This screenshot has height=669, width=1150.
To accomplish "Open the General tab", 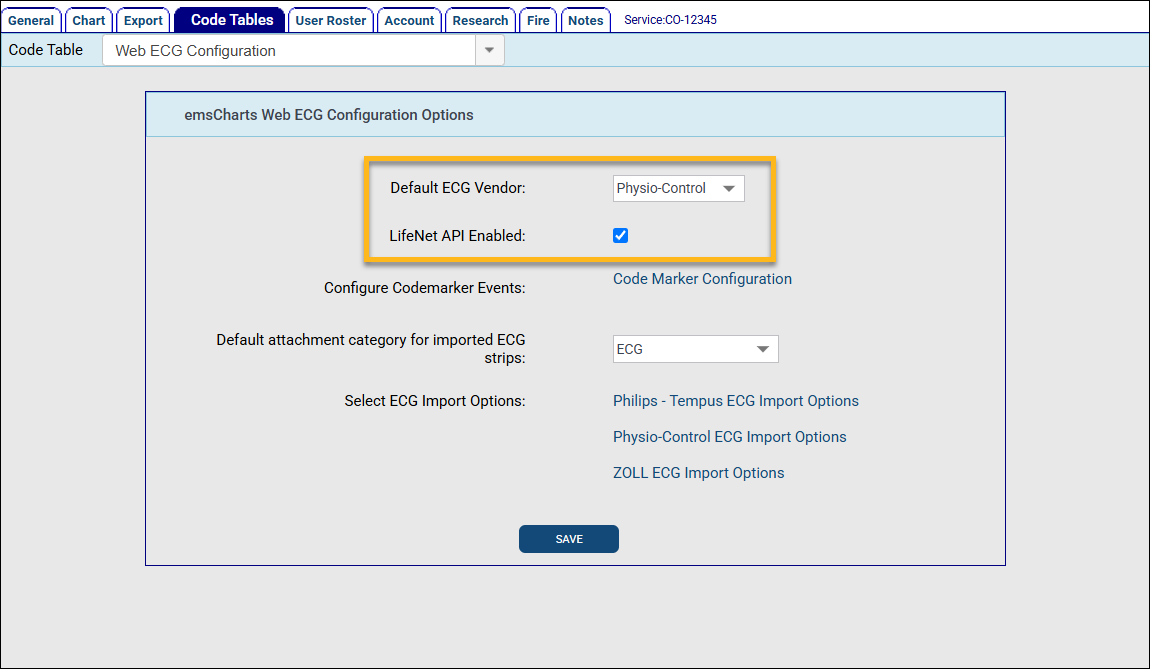I will tap(31, 20).
